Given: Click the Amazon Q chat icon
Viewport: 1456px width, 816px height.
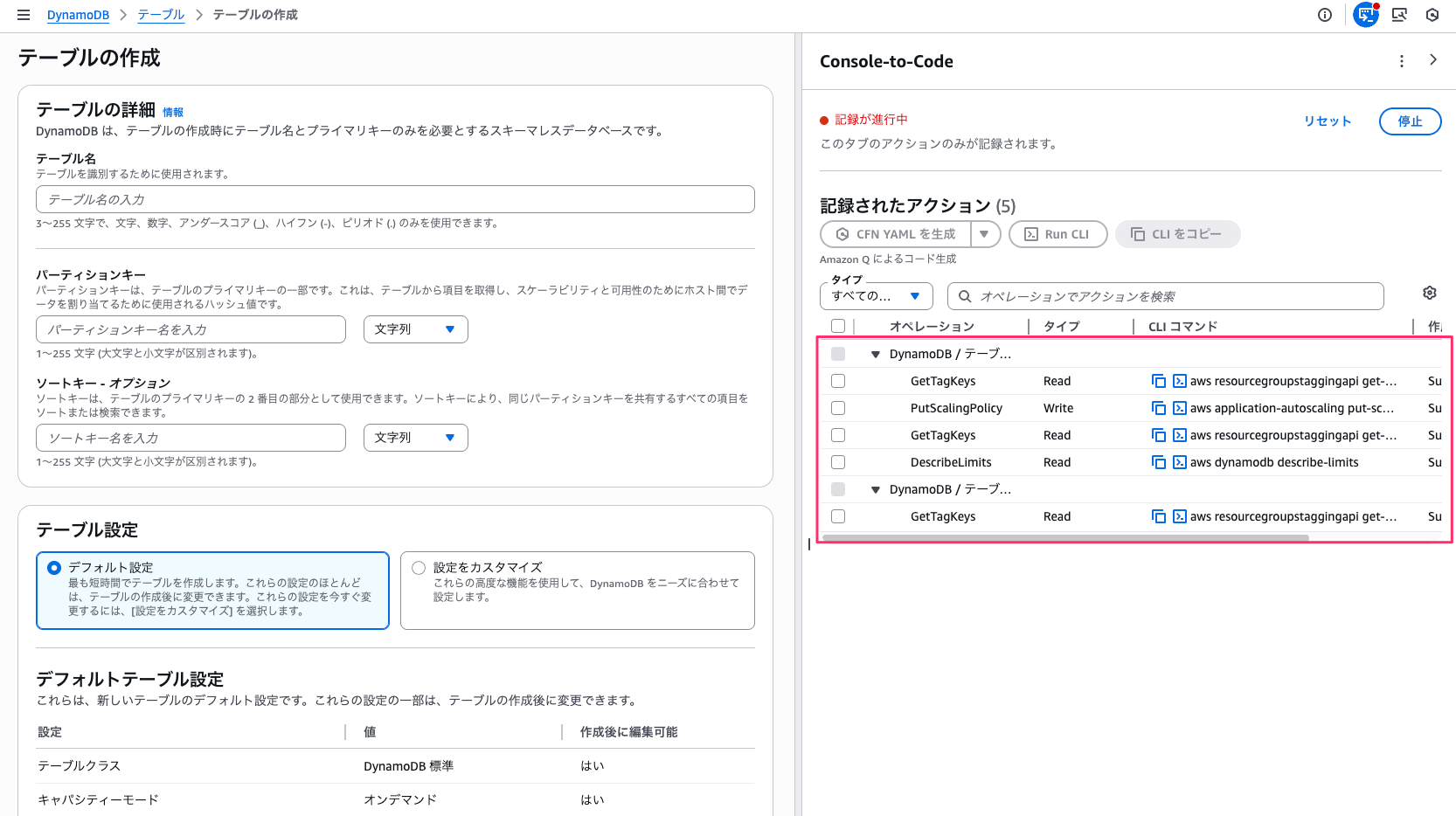Looking at the screenshot, I should click(1365, 15).
